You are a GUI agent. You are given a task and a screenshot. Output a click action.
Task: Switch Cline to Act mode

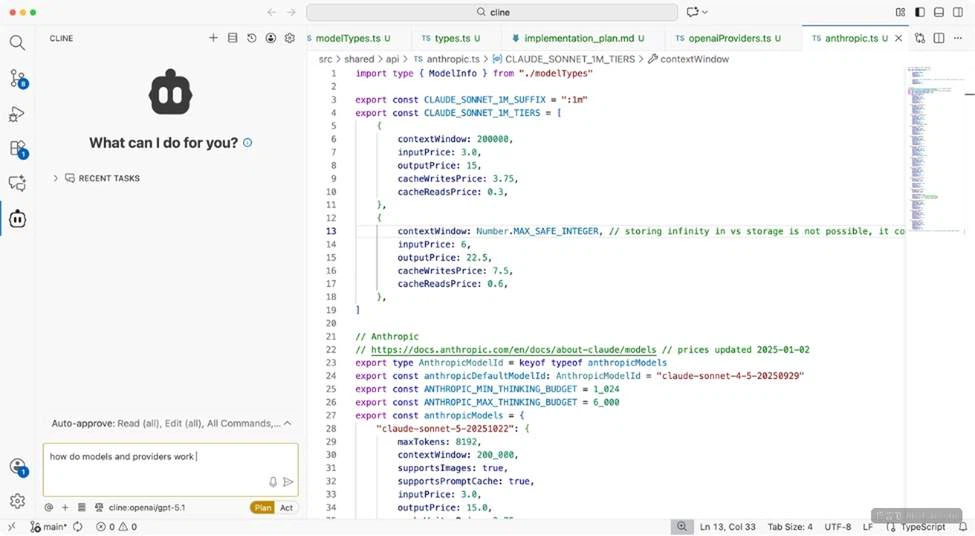point(286,507)
